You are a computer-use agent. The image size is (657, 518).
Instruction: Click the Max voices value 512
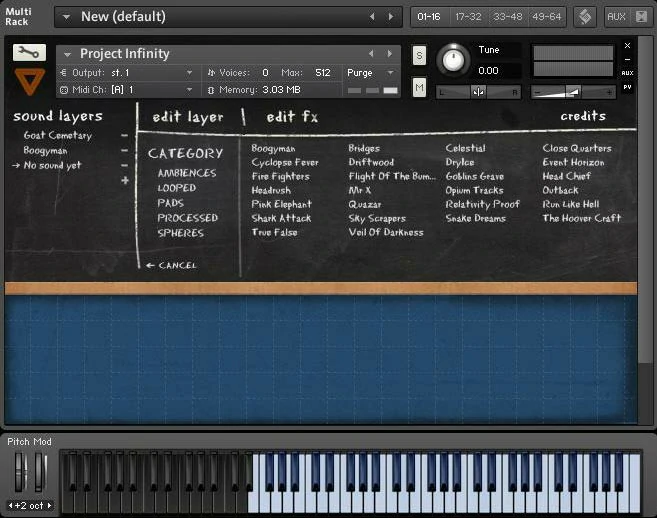point(323,73)
